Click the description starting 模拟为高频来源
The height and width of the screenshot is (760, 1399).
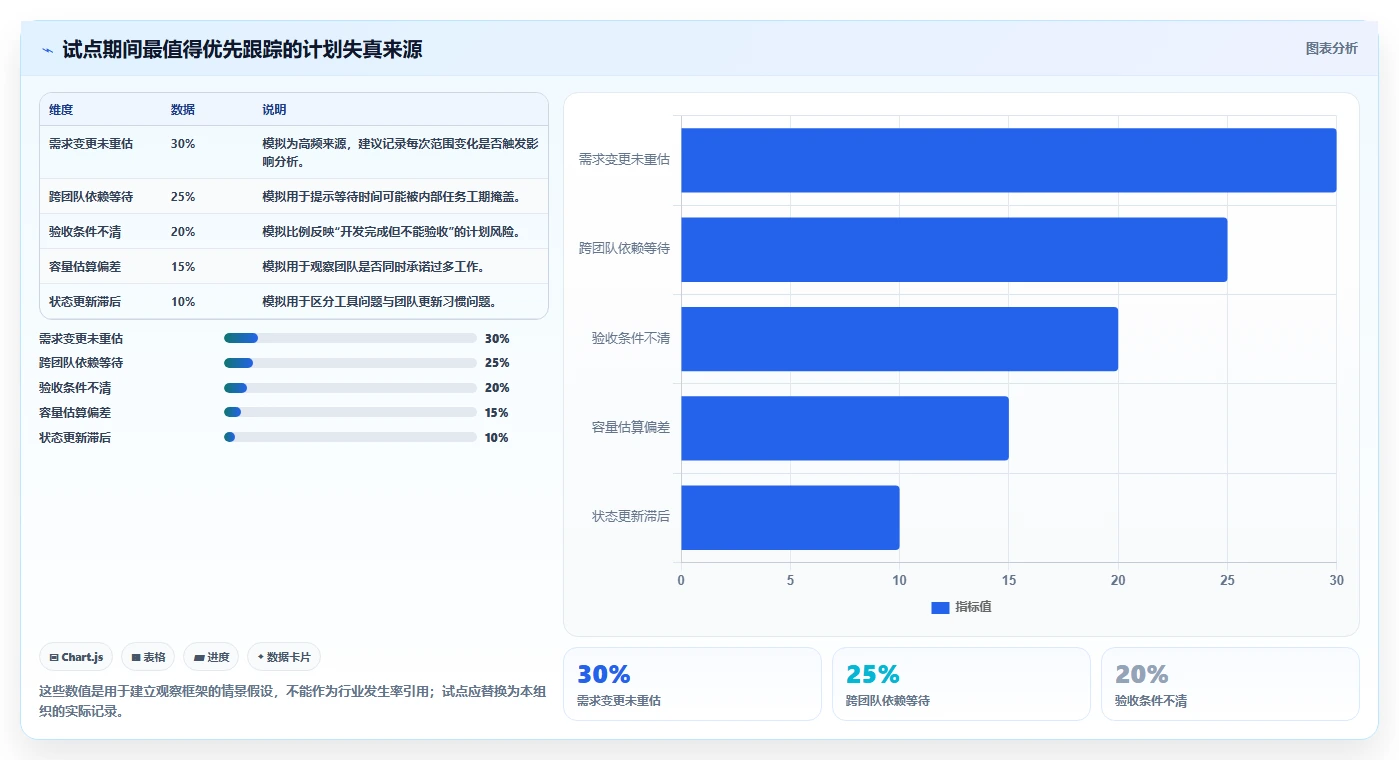pos(400,152)
